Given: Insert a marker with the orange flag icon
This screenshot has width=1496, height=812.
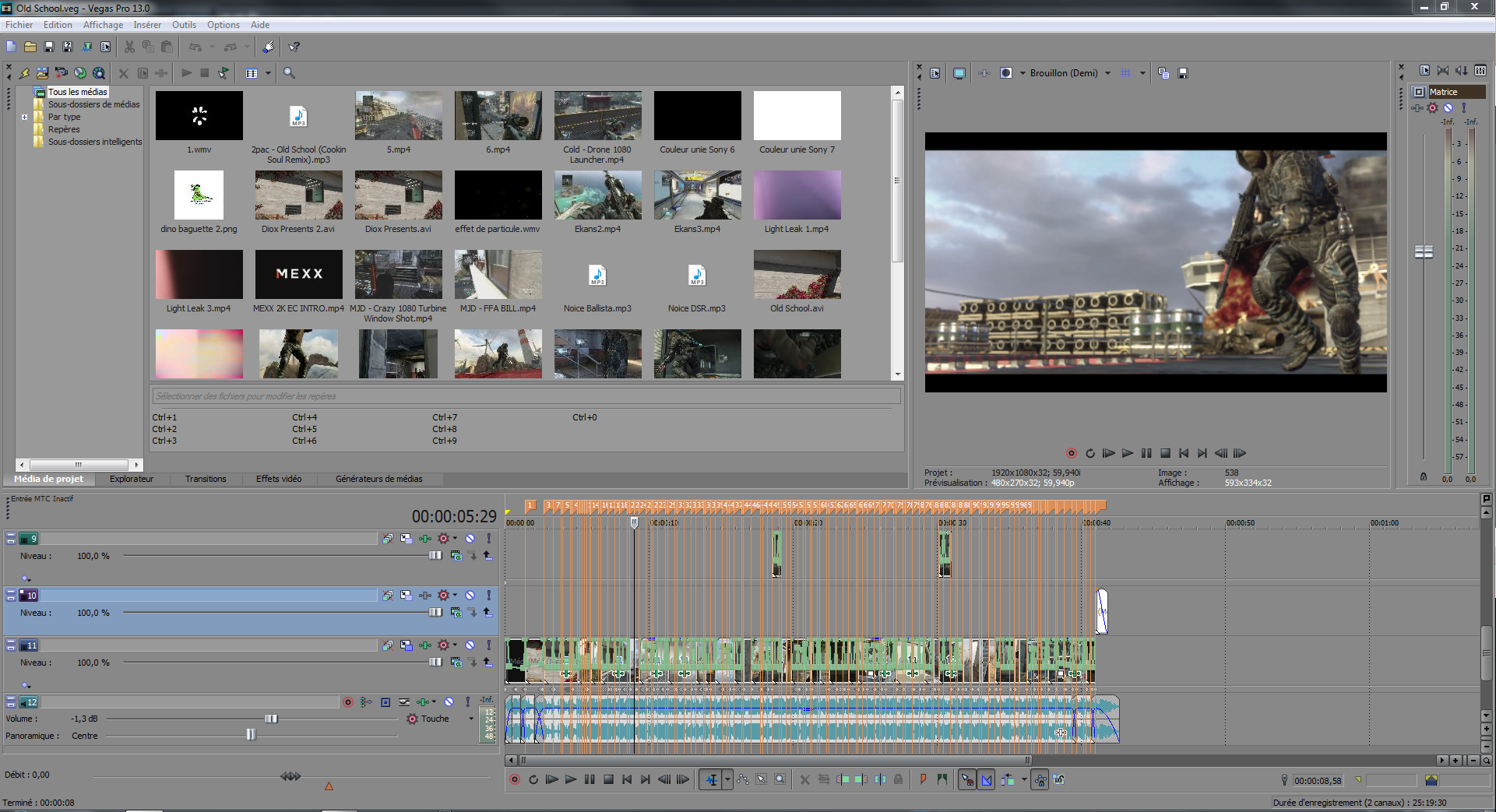Looking at the screenshot, I should [924, 779].
